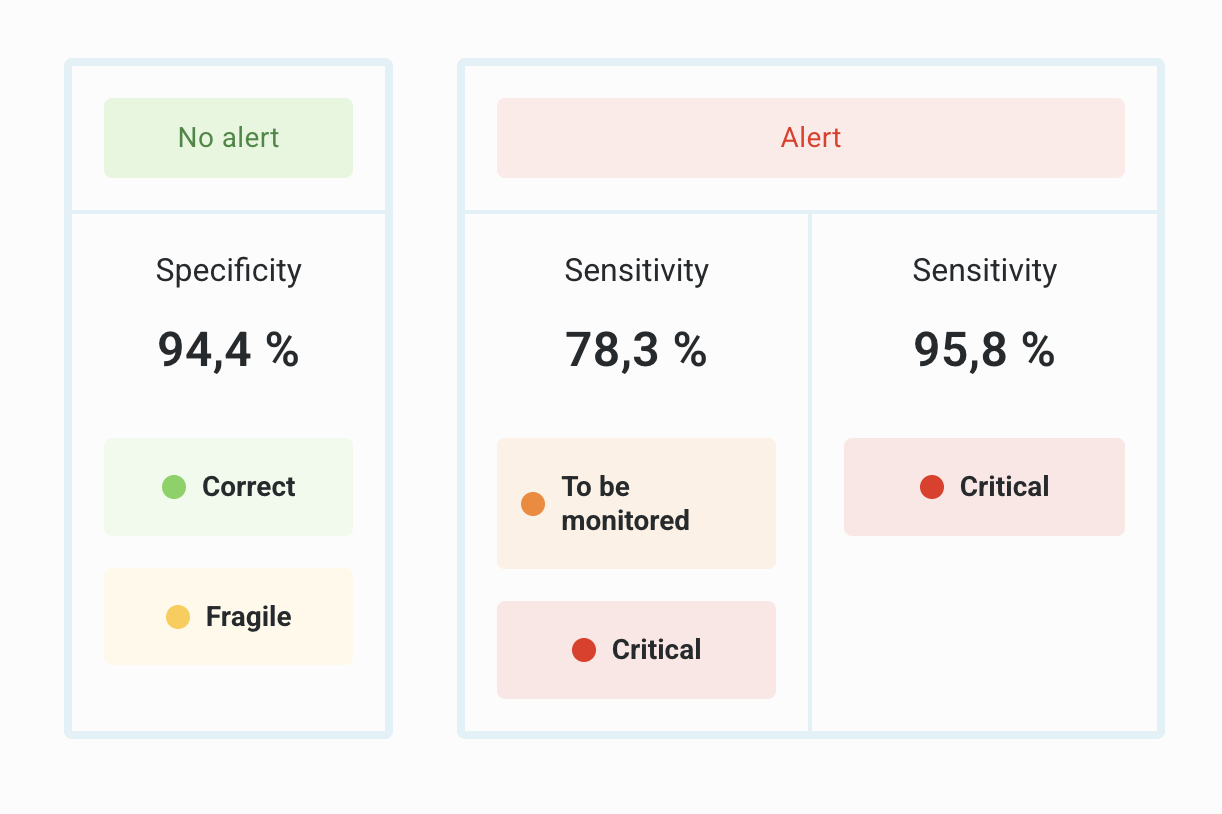The height and width of the screenshot is (814, 1222).
Task: Click the Correct text label
Action: pyautogui.click(x=248, y=487)
